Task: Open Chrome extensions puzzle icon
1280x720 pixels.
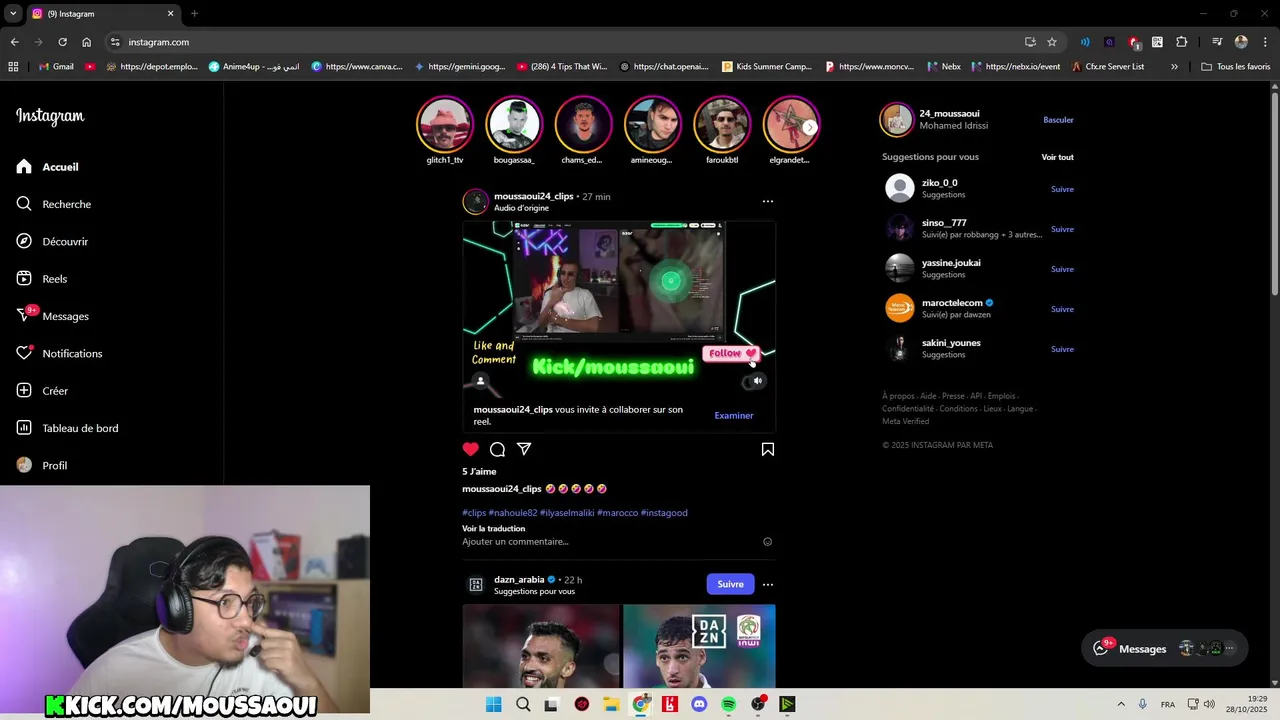Action: 1181,42
